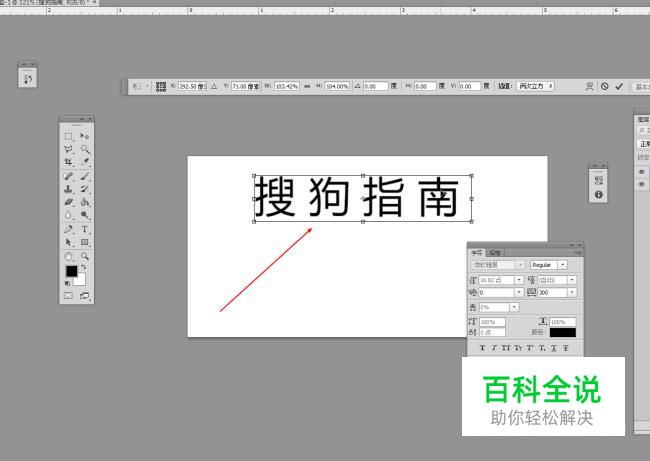Switch to the Character tab
Viewport: 650px width, 461px height.
click(477, 252)
